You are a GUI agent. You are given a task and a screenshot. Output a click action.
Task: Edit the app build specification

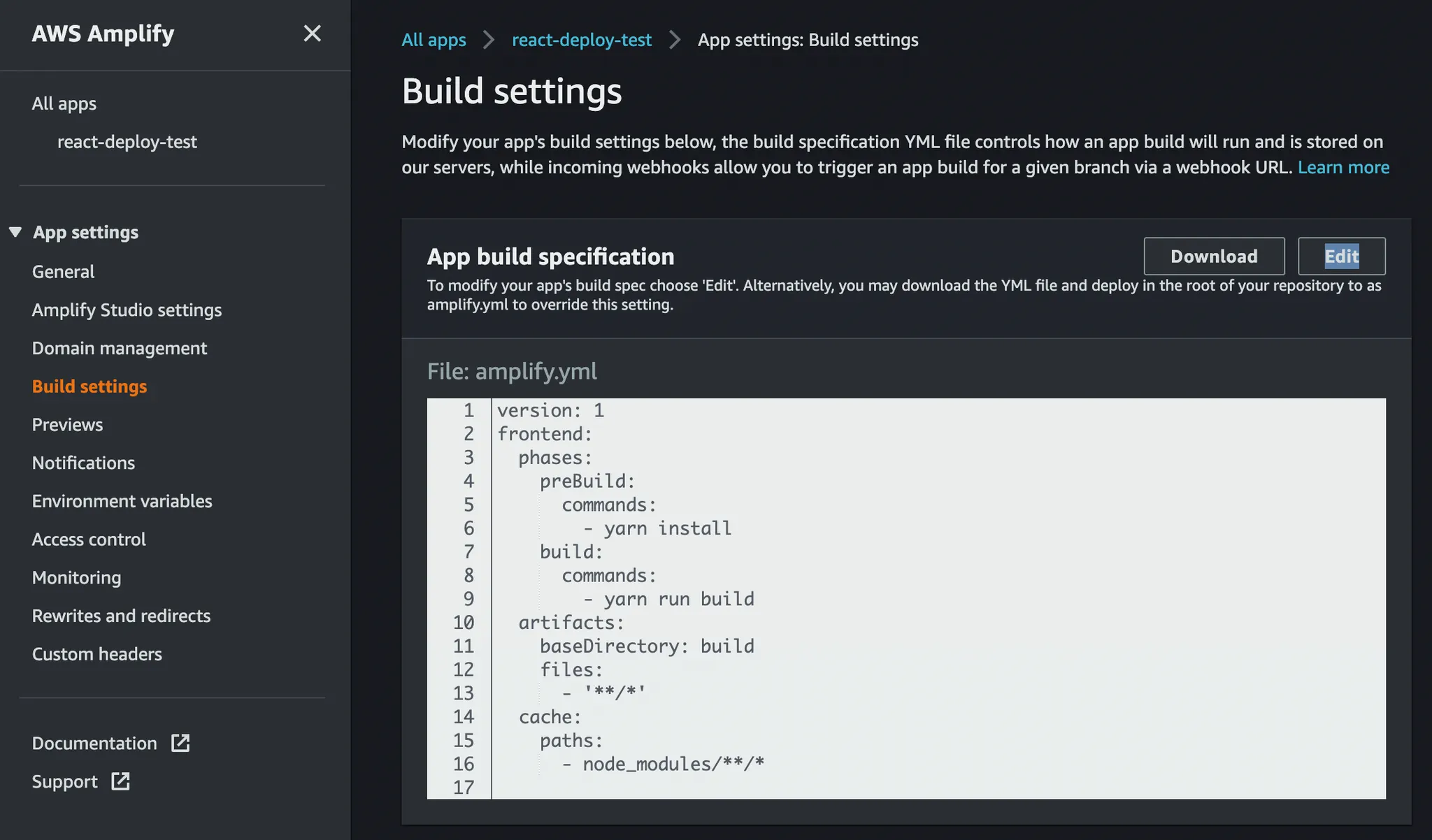(x=1340, y=256)
